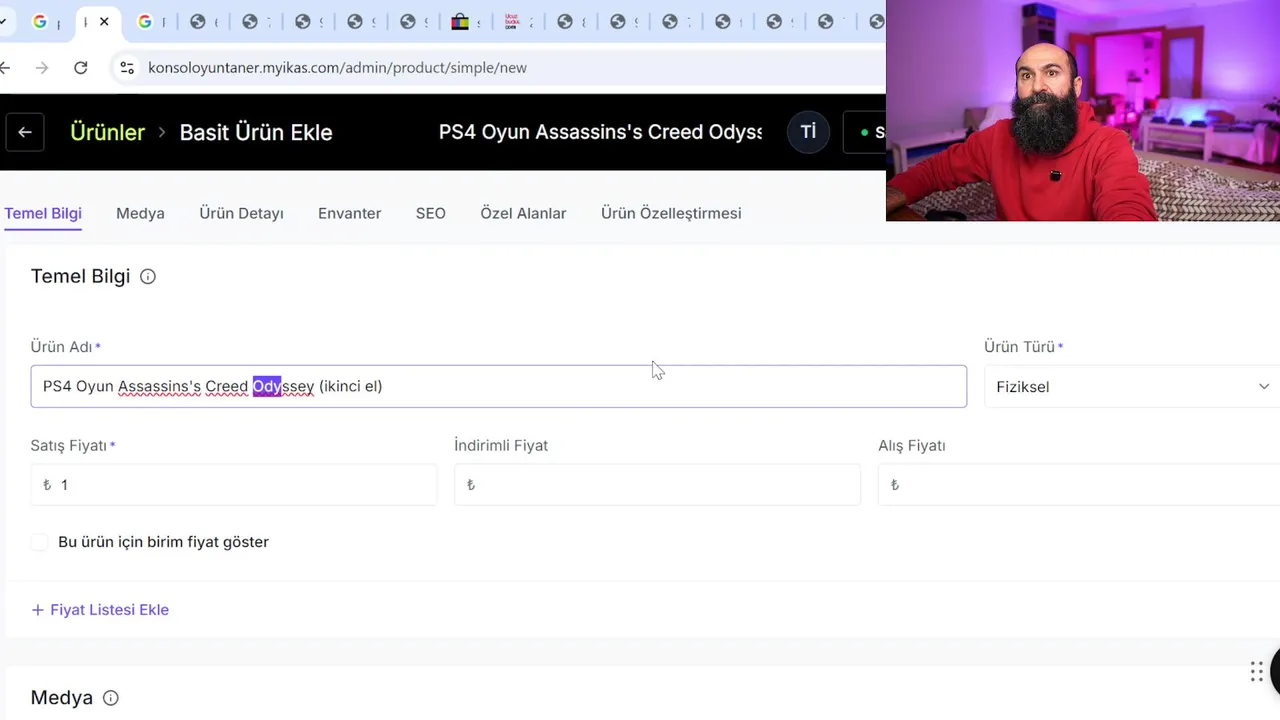Focus the Satış Fiyatı price field
The height and width of the screenshot is (720, 1280).
(234, 485)
